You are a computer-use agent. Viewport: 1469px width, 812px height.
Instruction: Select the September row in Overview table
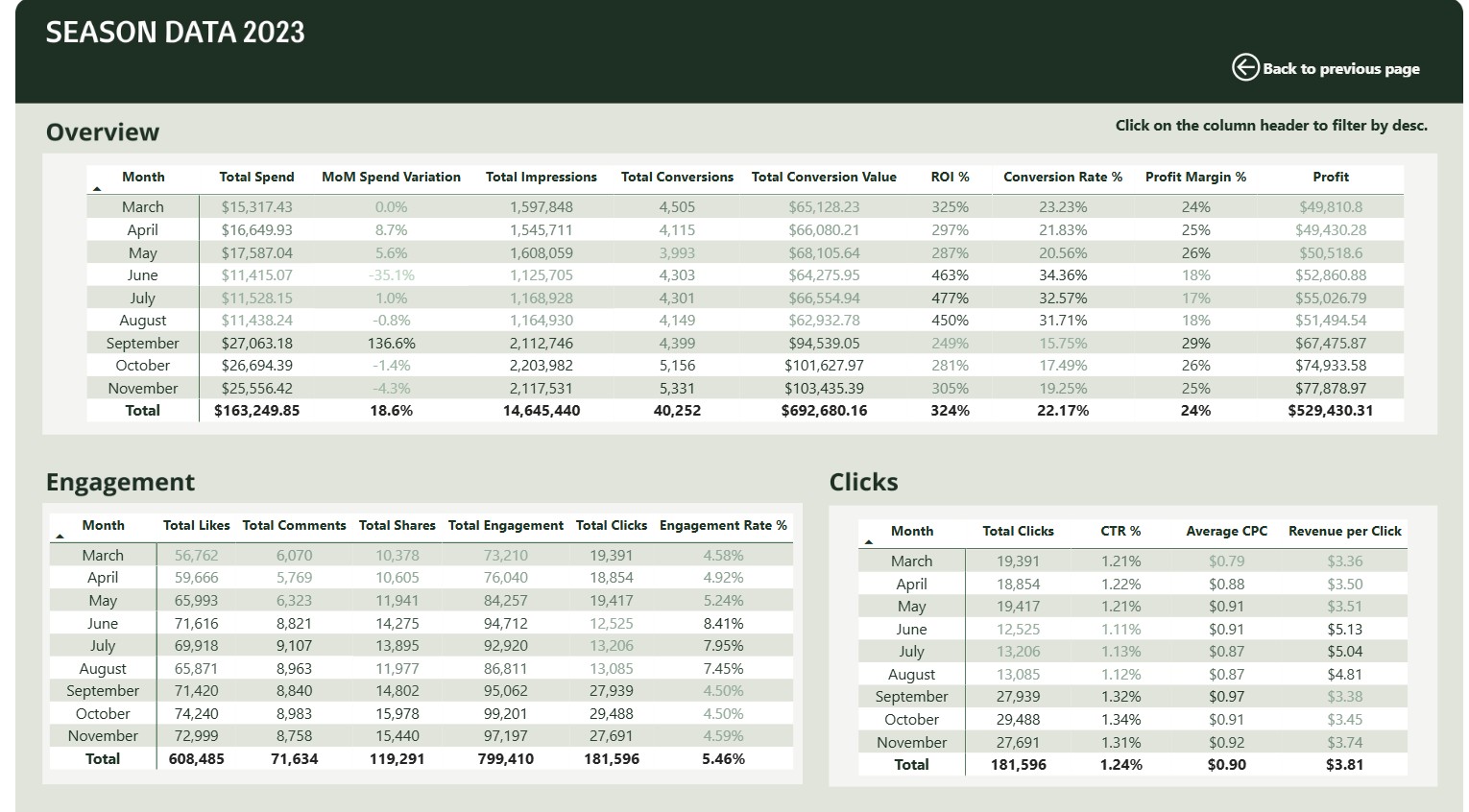(142, 343)
